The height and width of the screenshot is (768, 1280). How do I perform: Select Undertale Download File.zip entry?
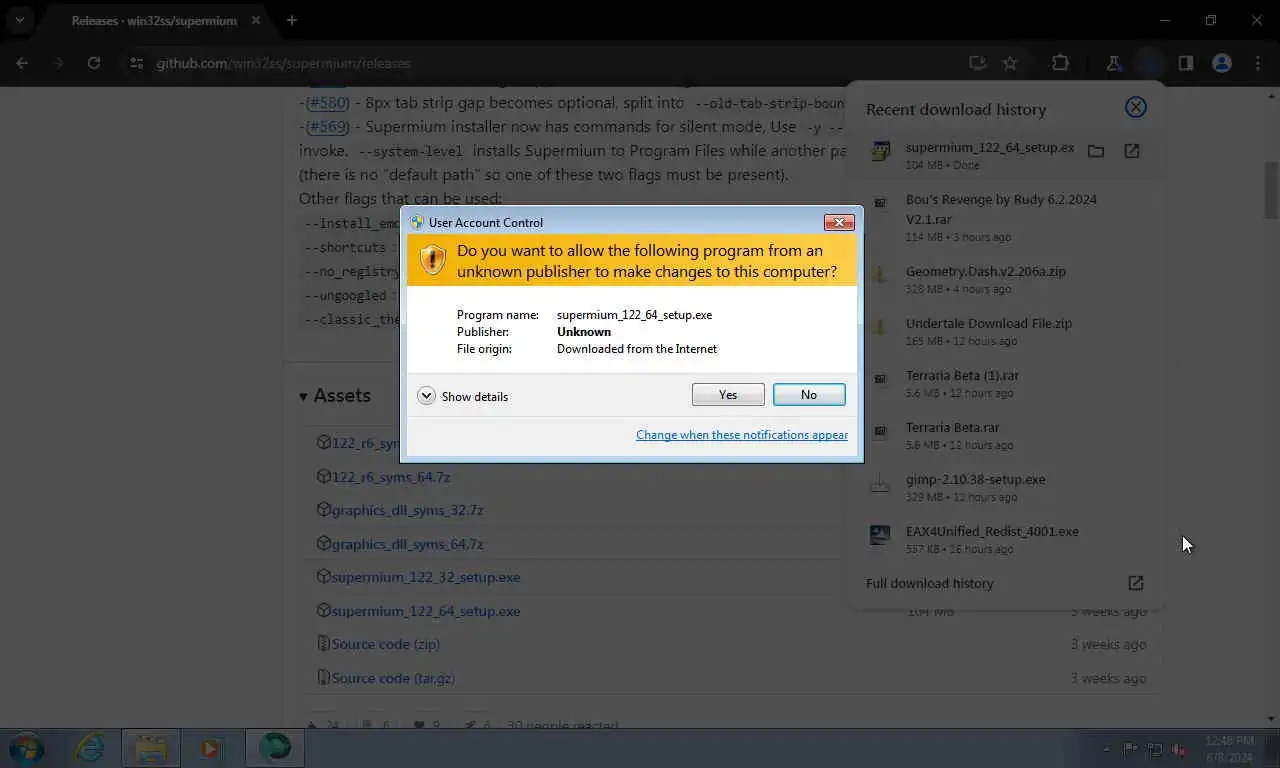point(1005,331)
